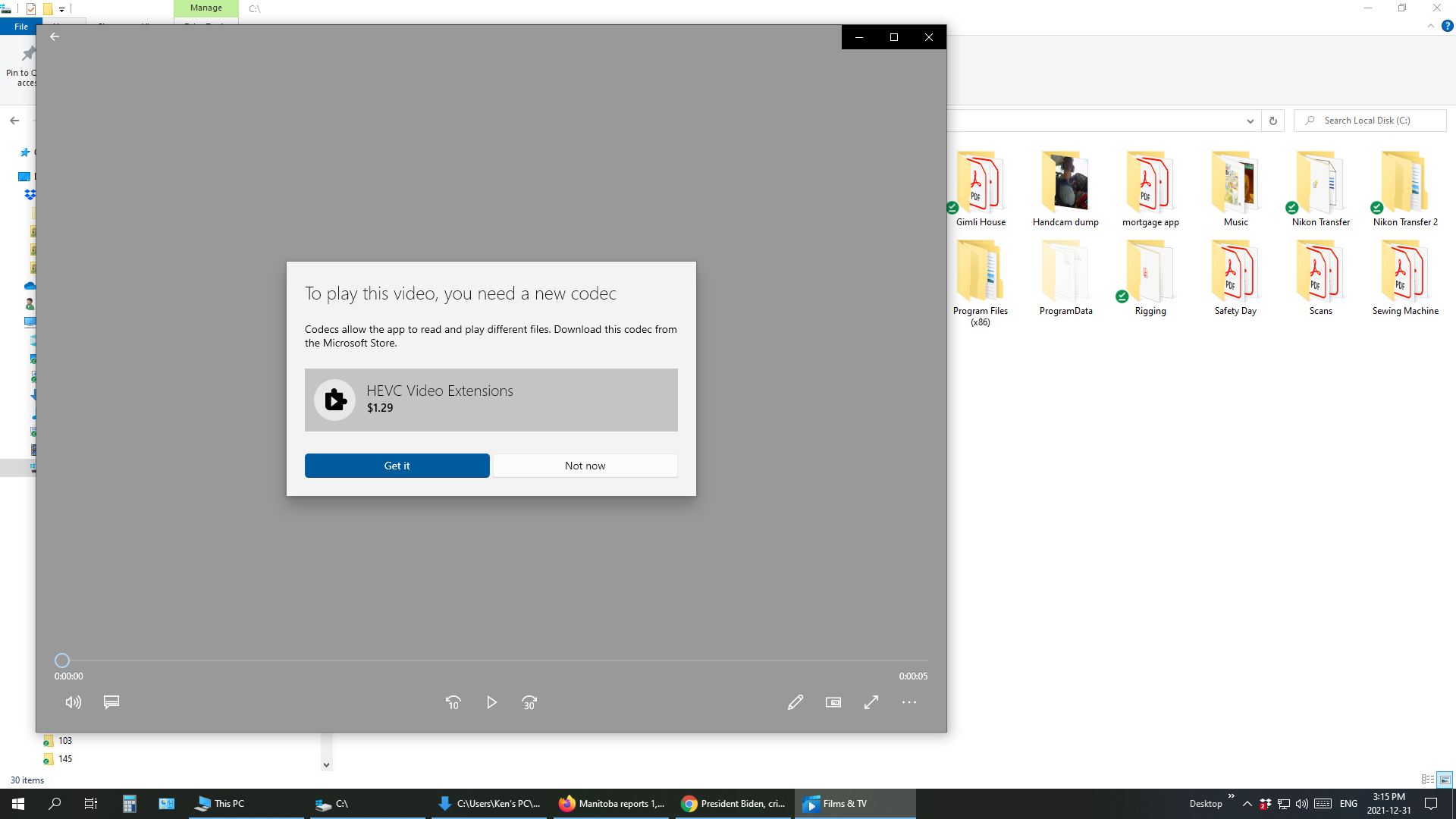Open the subtitles and captions menu

(111, 702)
